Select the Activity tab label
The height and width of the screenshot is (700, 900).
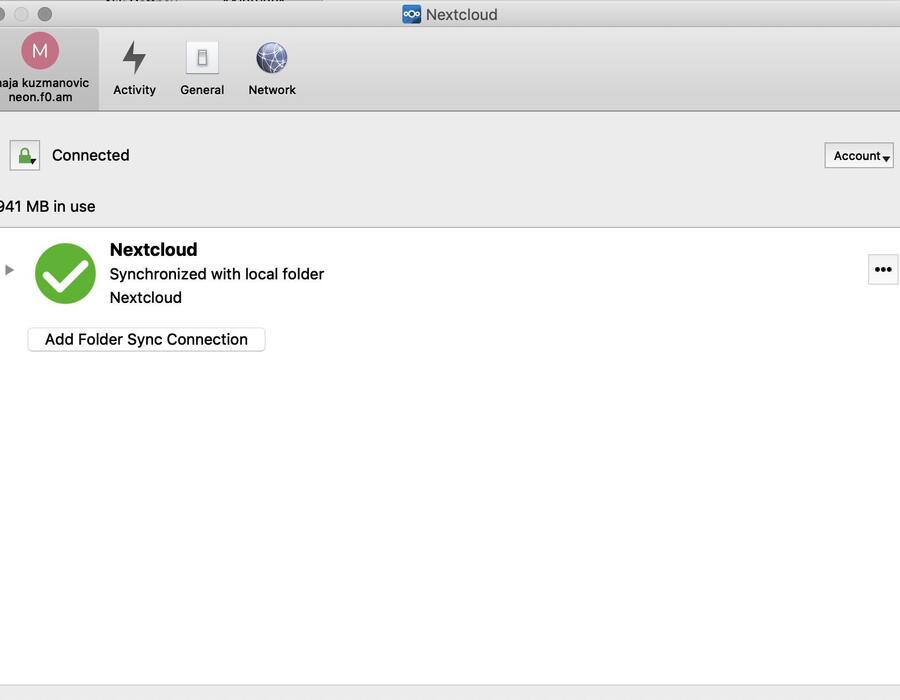tap(134, 90)
